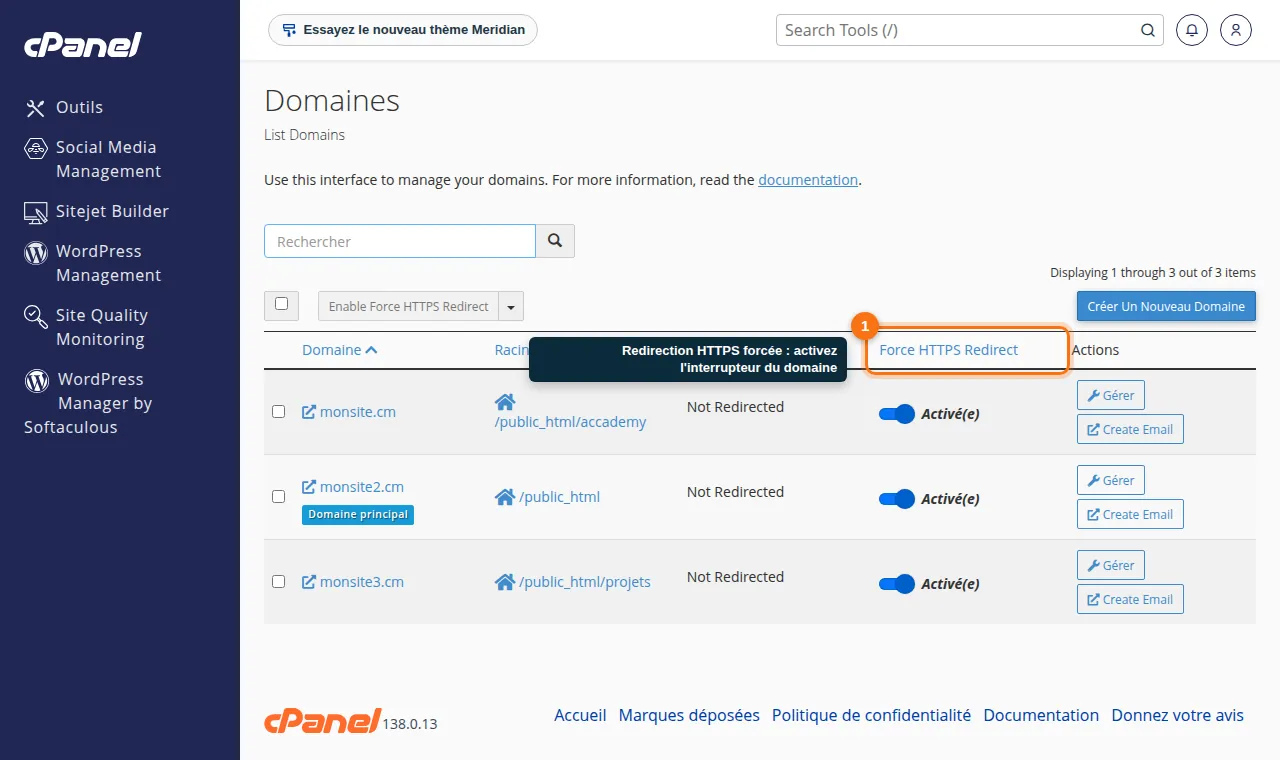Viewport: 1280px width, 760px height.
Task: Sort by Force HTTPS Redirect column header
Action: tap(949, 350)
